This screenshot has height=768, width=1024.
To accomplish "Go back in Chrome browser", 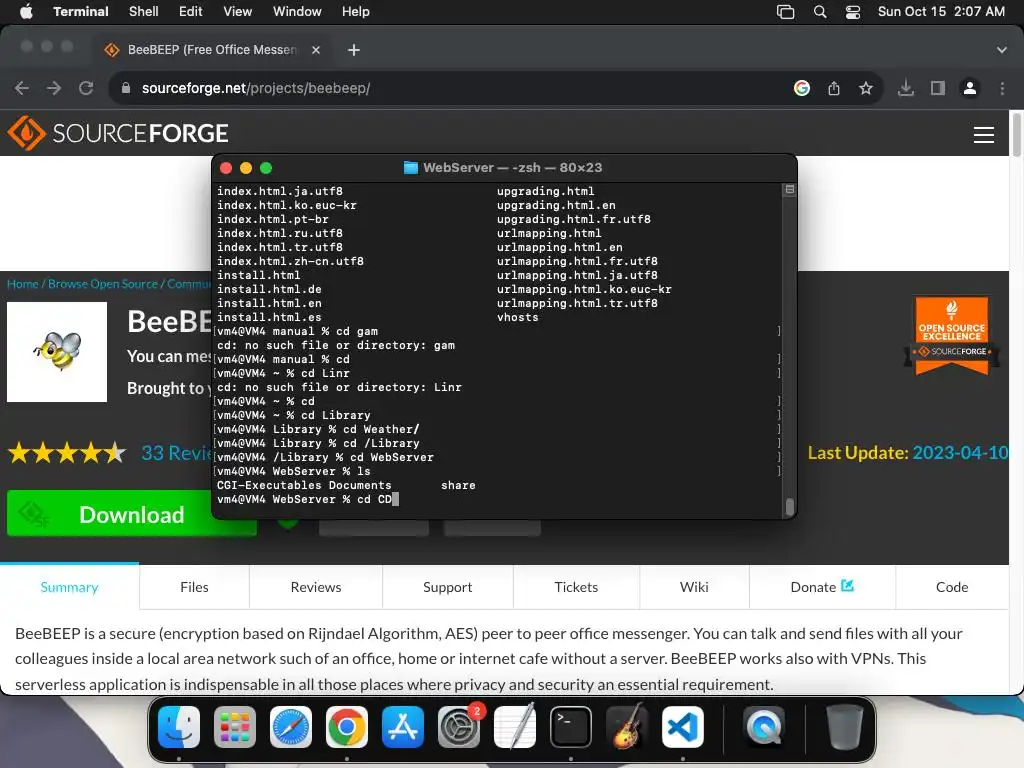I will click(22, 88).
